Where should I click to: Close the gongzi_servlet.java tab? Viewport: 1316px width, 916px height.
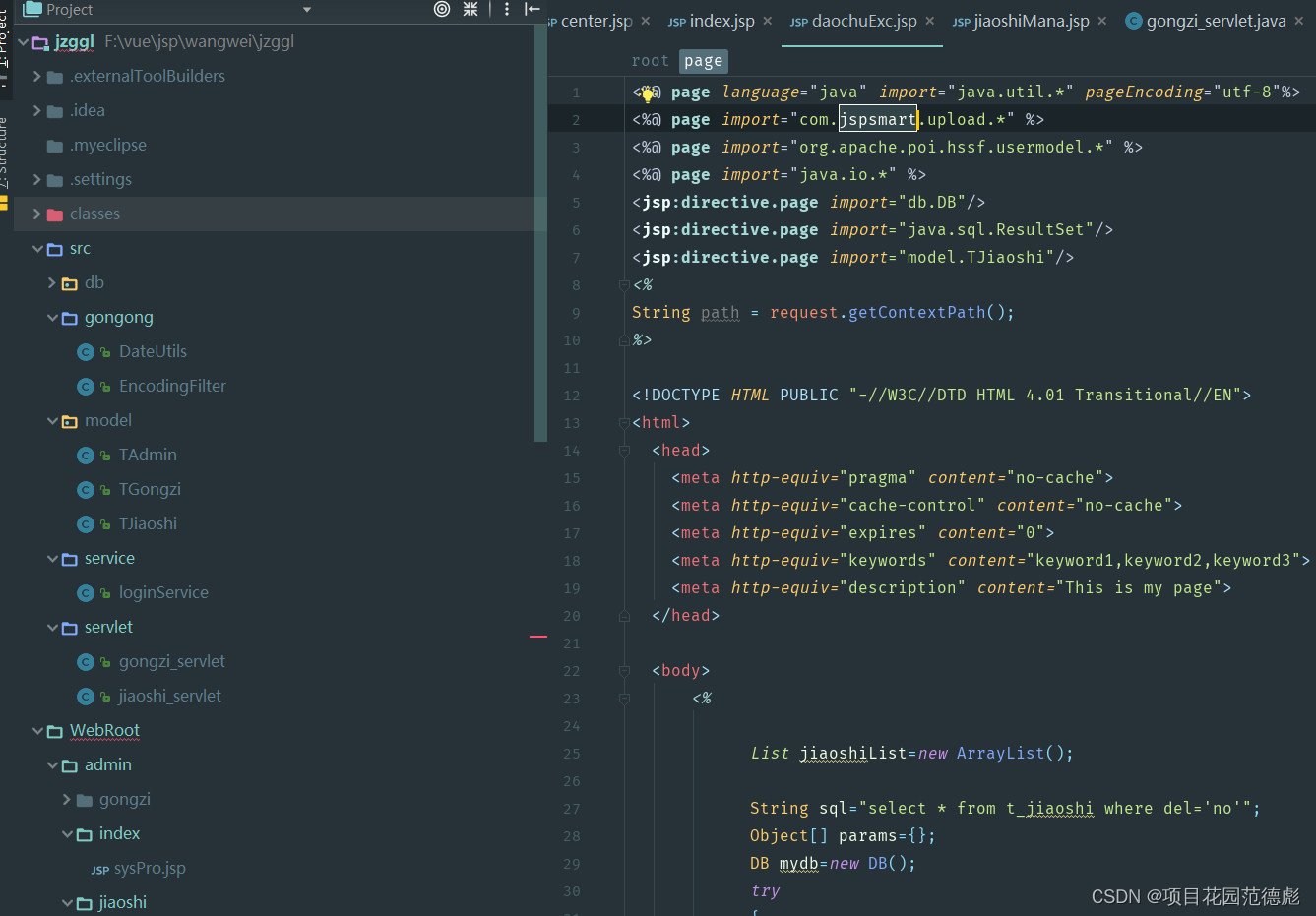tap(1298, 21)
